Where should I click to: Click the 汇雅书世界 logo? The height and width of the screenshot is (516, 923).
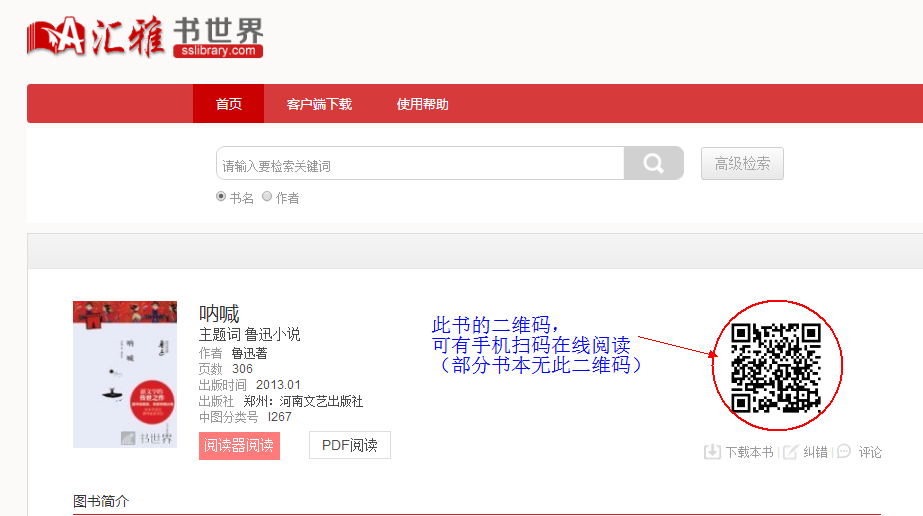tap(145, 34)
